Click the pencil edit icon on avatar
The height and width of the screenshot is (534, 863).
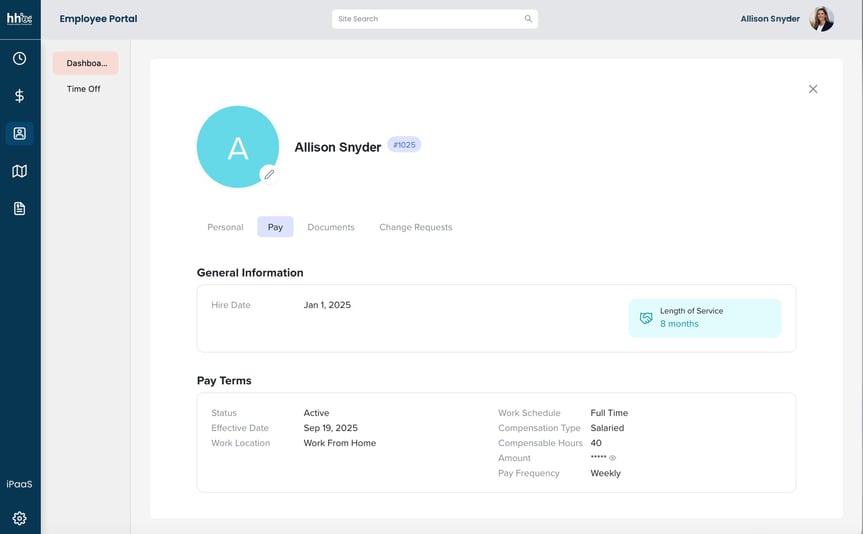click(269, 174)
